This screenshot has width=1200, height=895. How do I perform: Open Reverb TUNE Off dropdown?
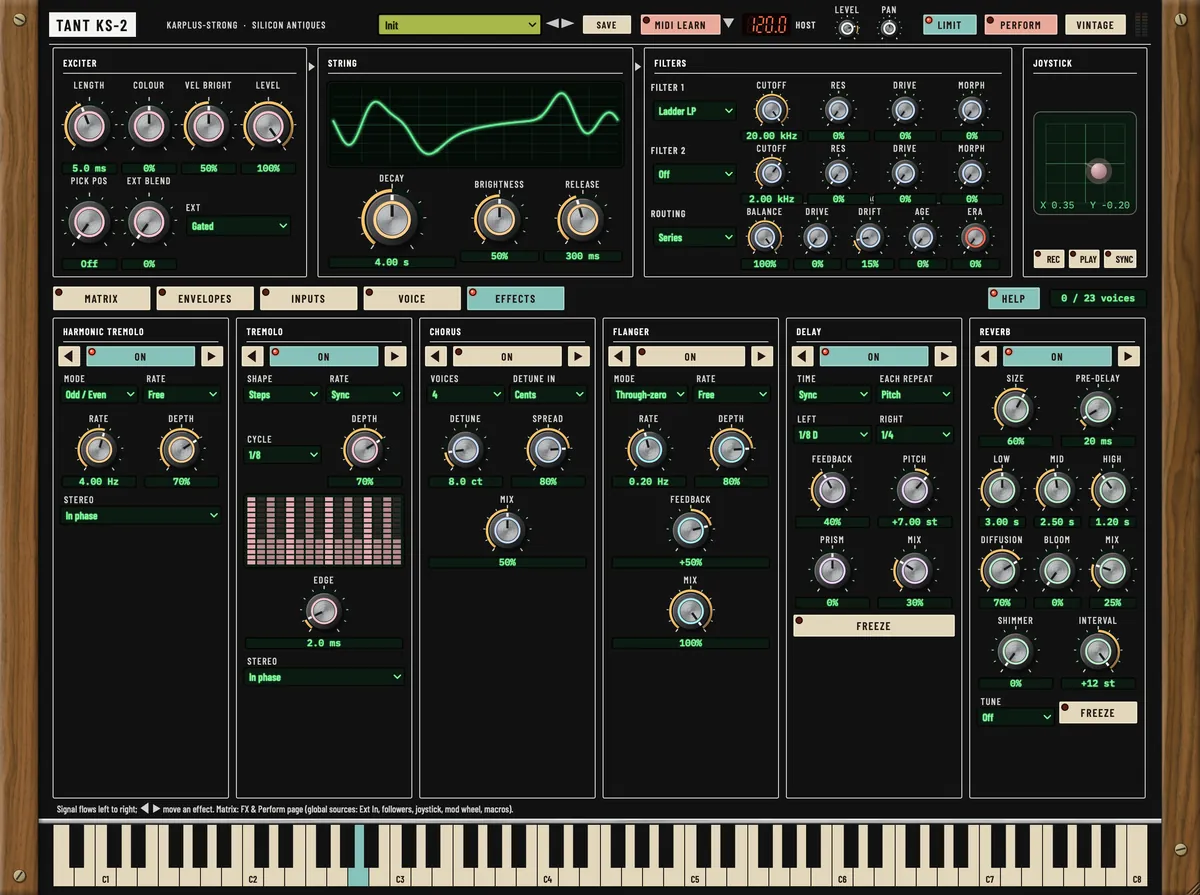click(1017, 717)
